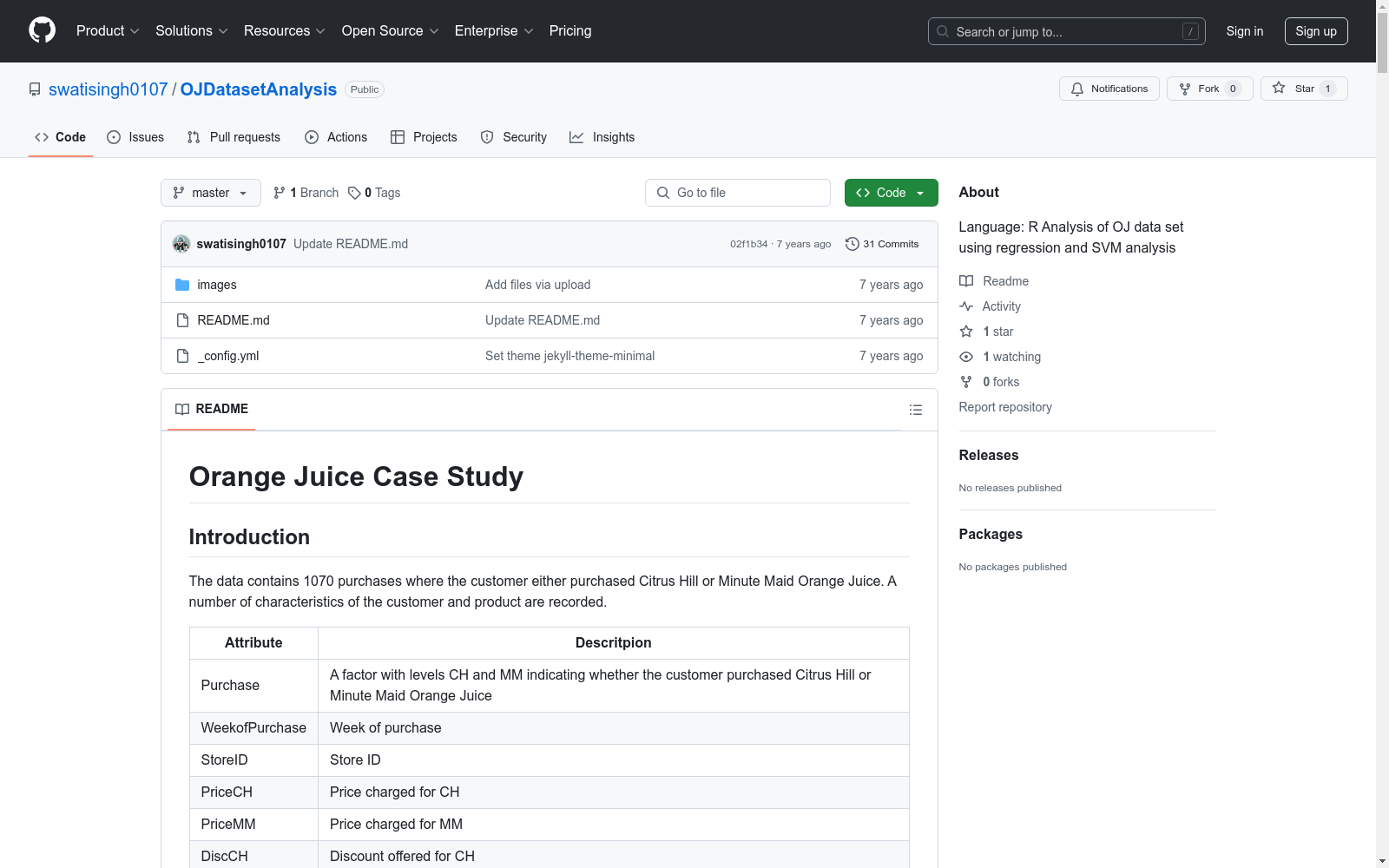Select the README tab heading
Screen dimensions: 1389x868
coord(212,409)
